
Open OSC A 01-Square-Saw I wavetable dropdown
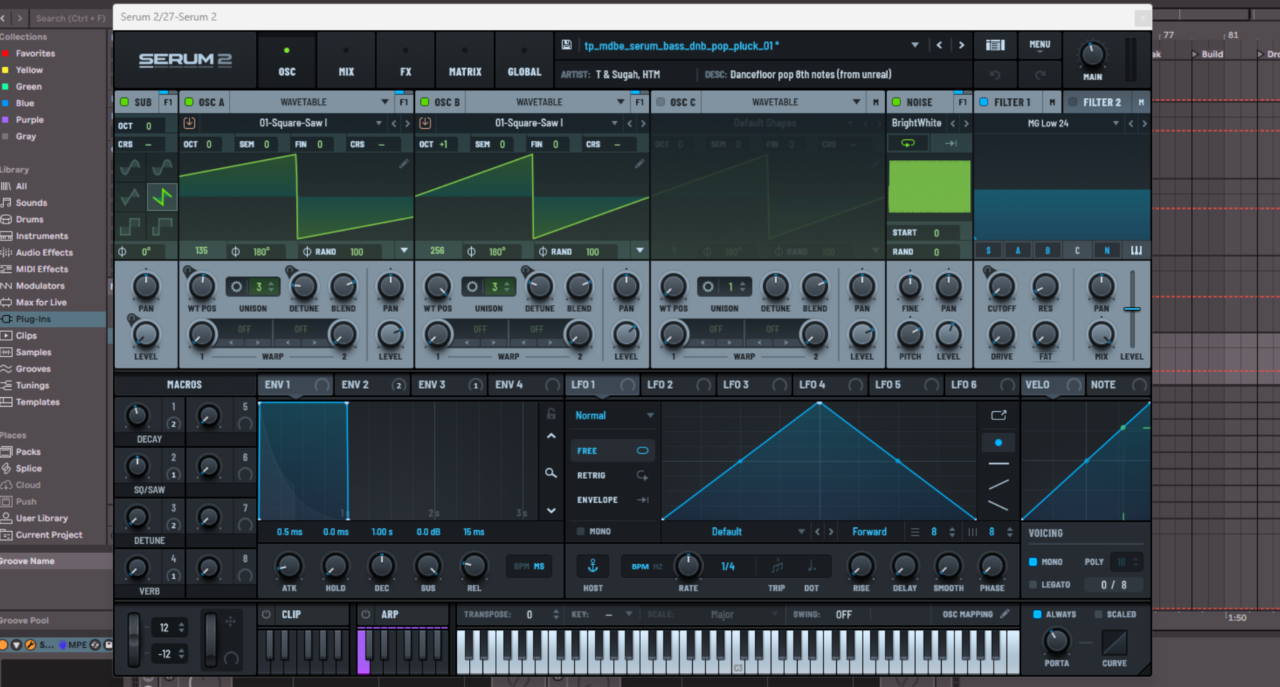(379, 123)
